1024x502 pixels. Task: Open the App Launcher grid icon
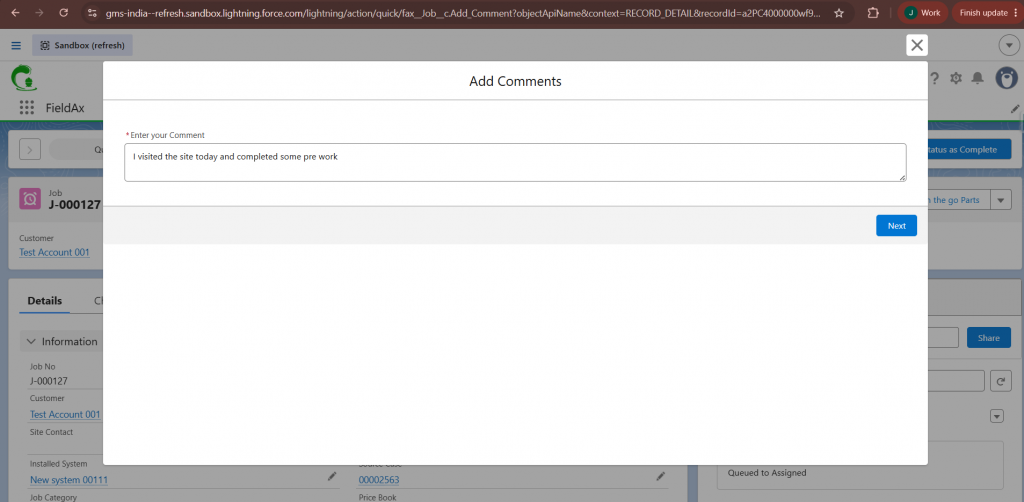pos(27,108)
